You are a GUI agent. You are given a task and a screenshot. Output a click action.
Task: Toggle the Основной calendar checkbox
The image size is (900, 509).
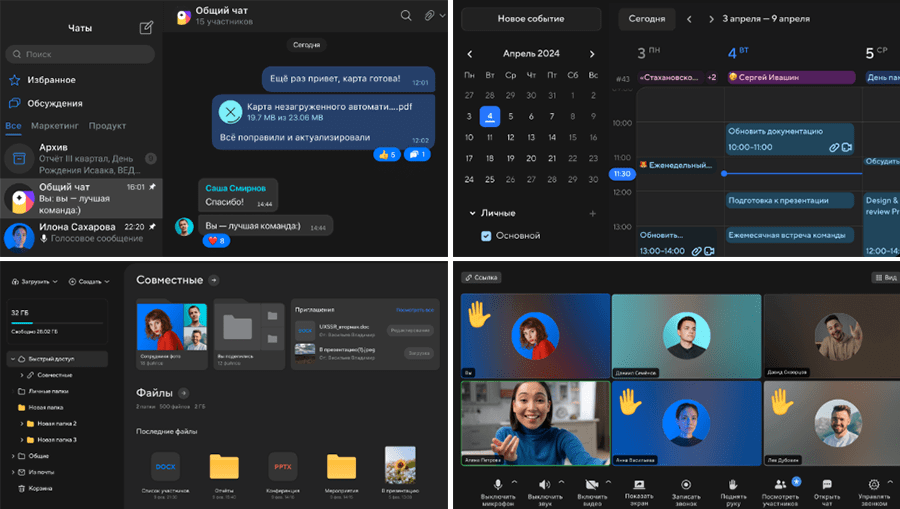coord(486,236)
